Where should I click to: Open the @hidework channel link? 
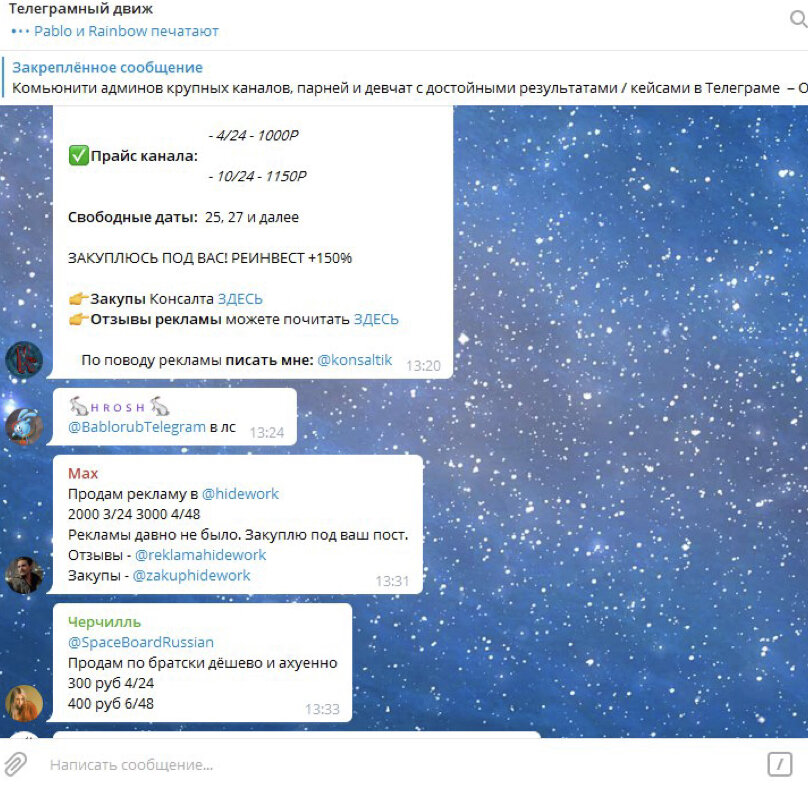[x=240, y=494]
